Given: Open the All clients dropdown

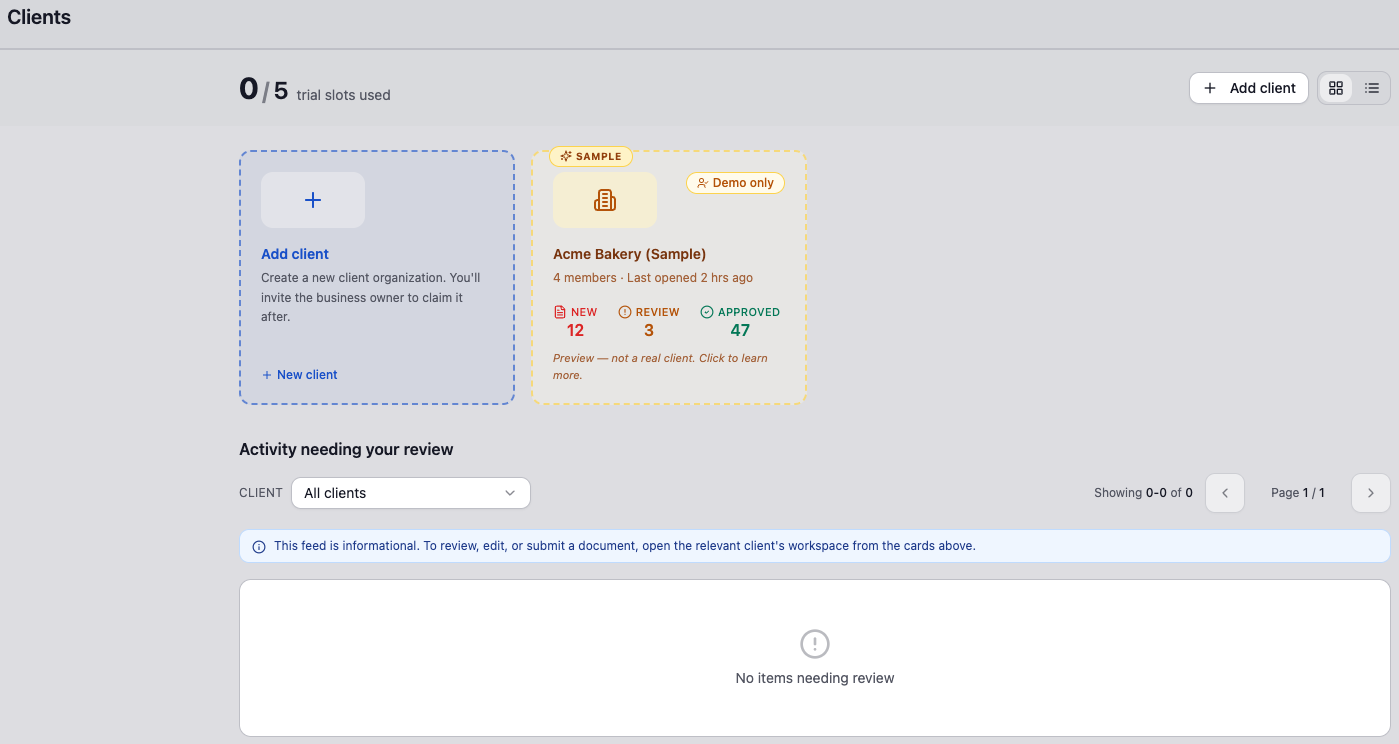Looking at the screenshot, I should 411,493.
